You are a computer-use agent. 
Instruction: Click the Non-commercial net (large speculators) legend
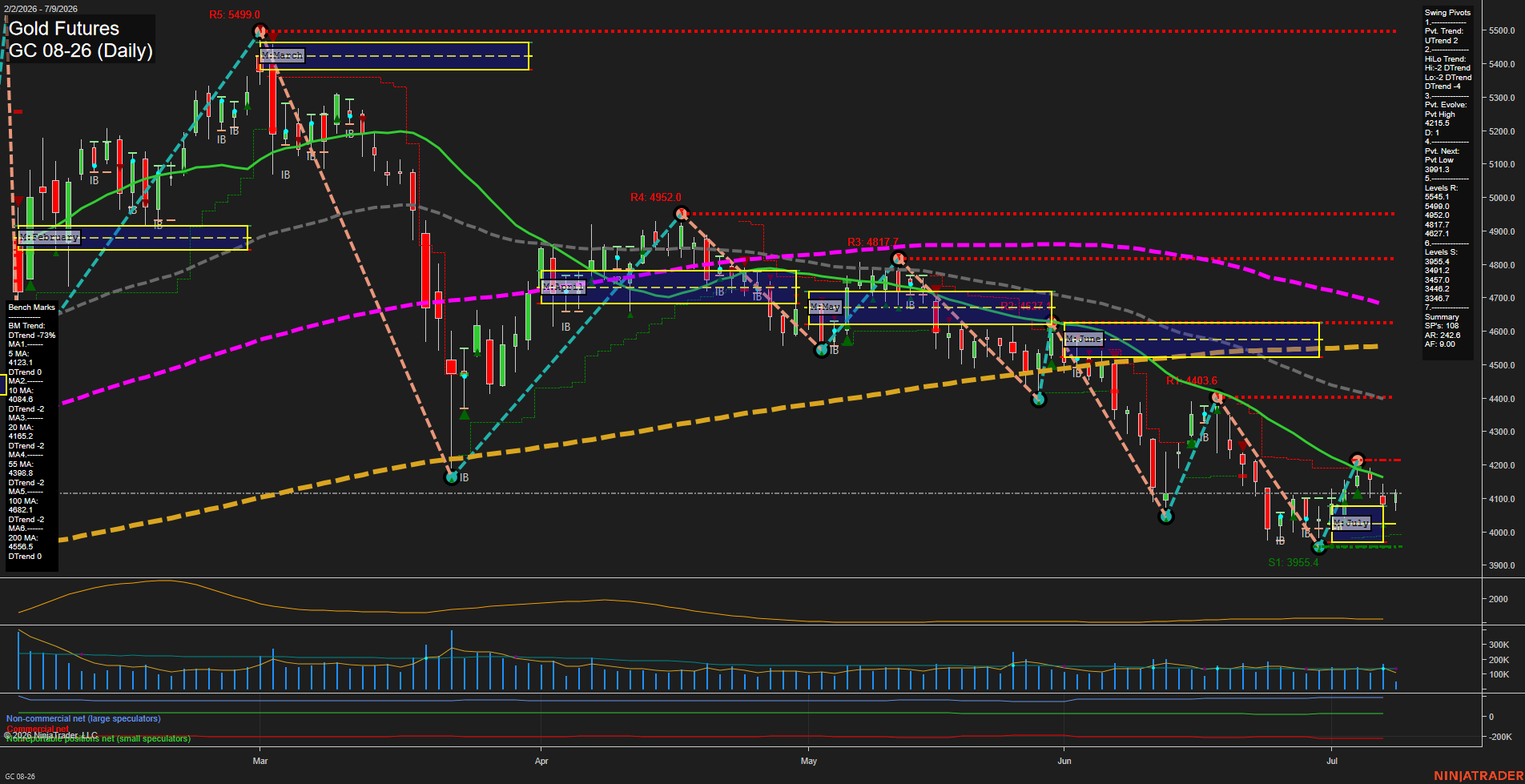(x=83, y=719)
